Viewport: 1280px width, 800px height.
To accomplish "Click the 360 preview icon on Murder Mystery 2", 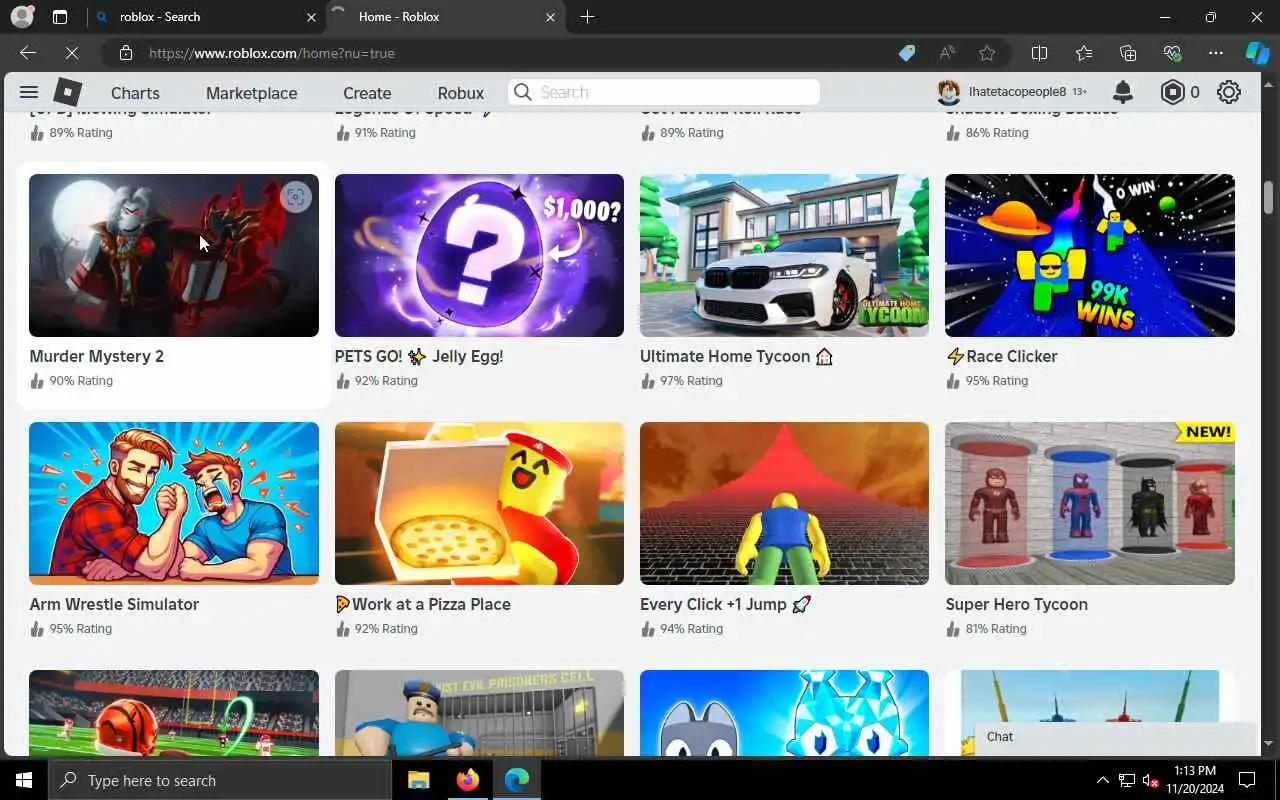I will pos(295,197).
